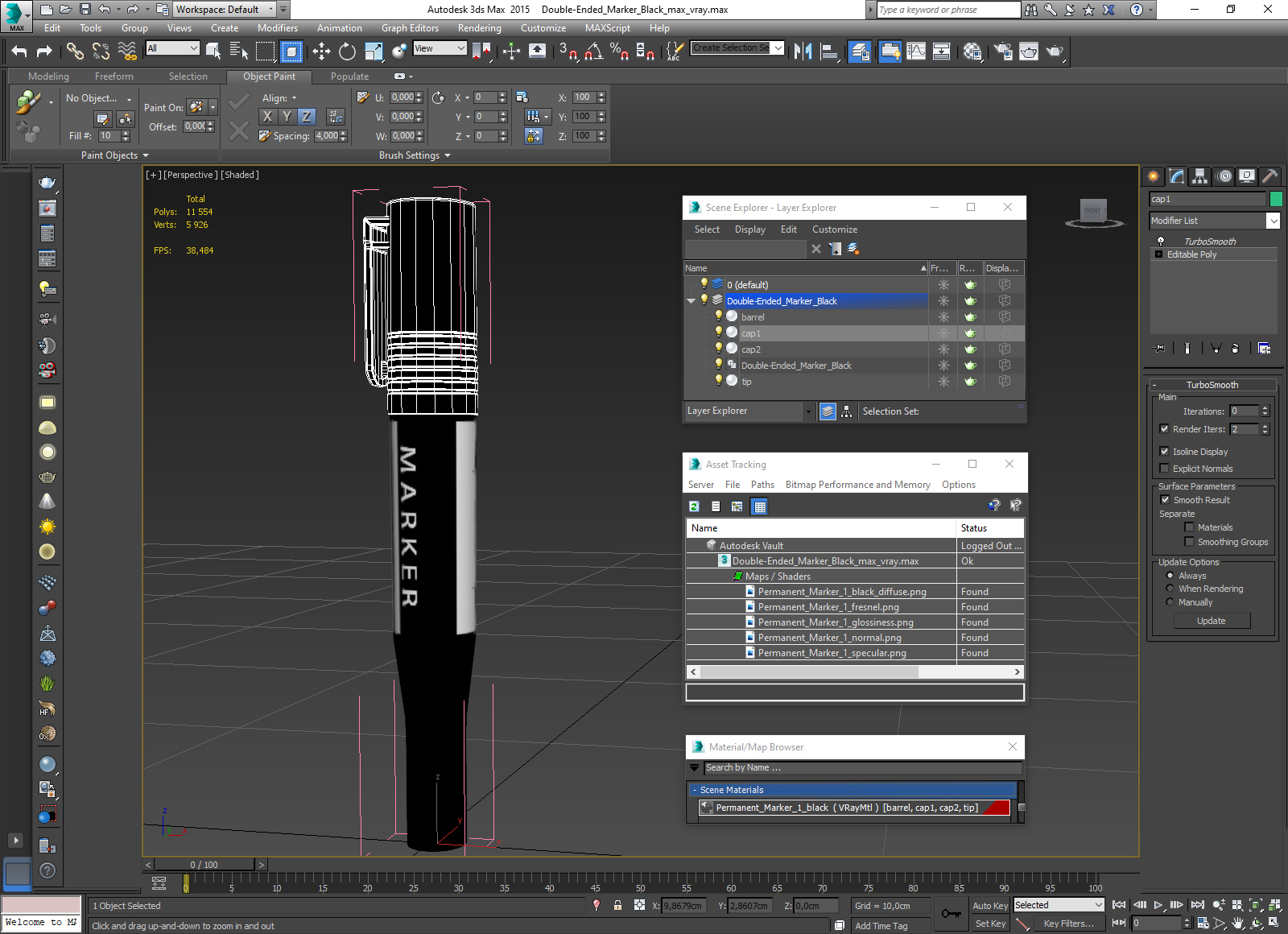Toggle the Smooth Result checkbox
Viewport: 1288px width, 934px height.
1165,499
